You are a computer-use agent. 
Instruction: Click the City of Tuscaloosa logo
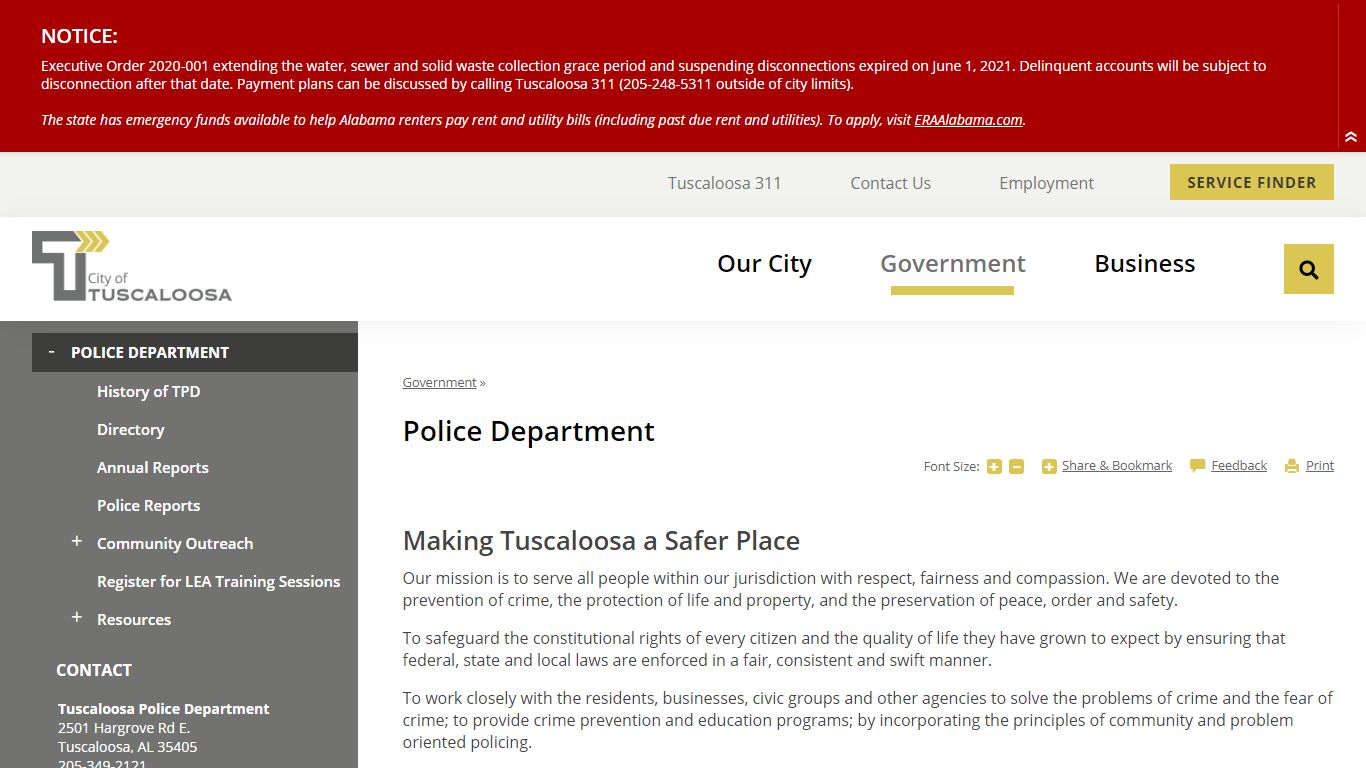(x=131, y=266)
